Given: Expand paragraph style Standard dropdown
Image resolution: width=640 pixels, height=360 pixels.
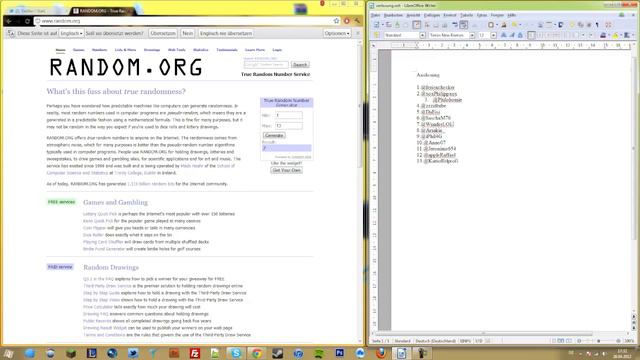Looking at the screenshot, I should tap(422, 35).
